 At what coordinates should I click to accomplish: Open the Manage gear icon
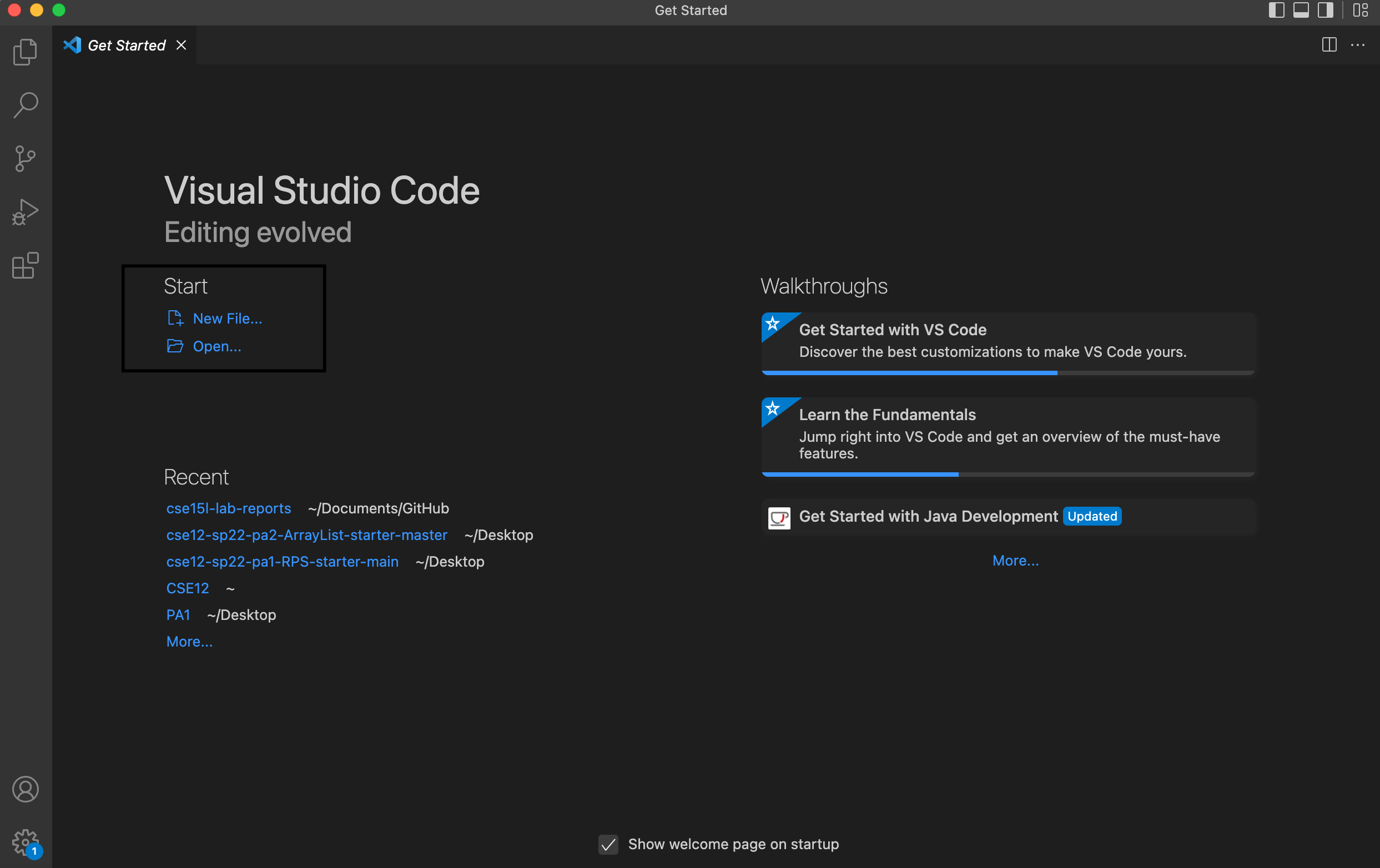[25, 842]
